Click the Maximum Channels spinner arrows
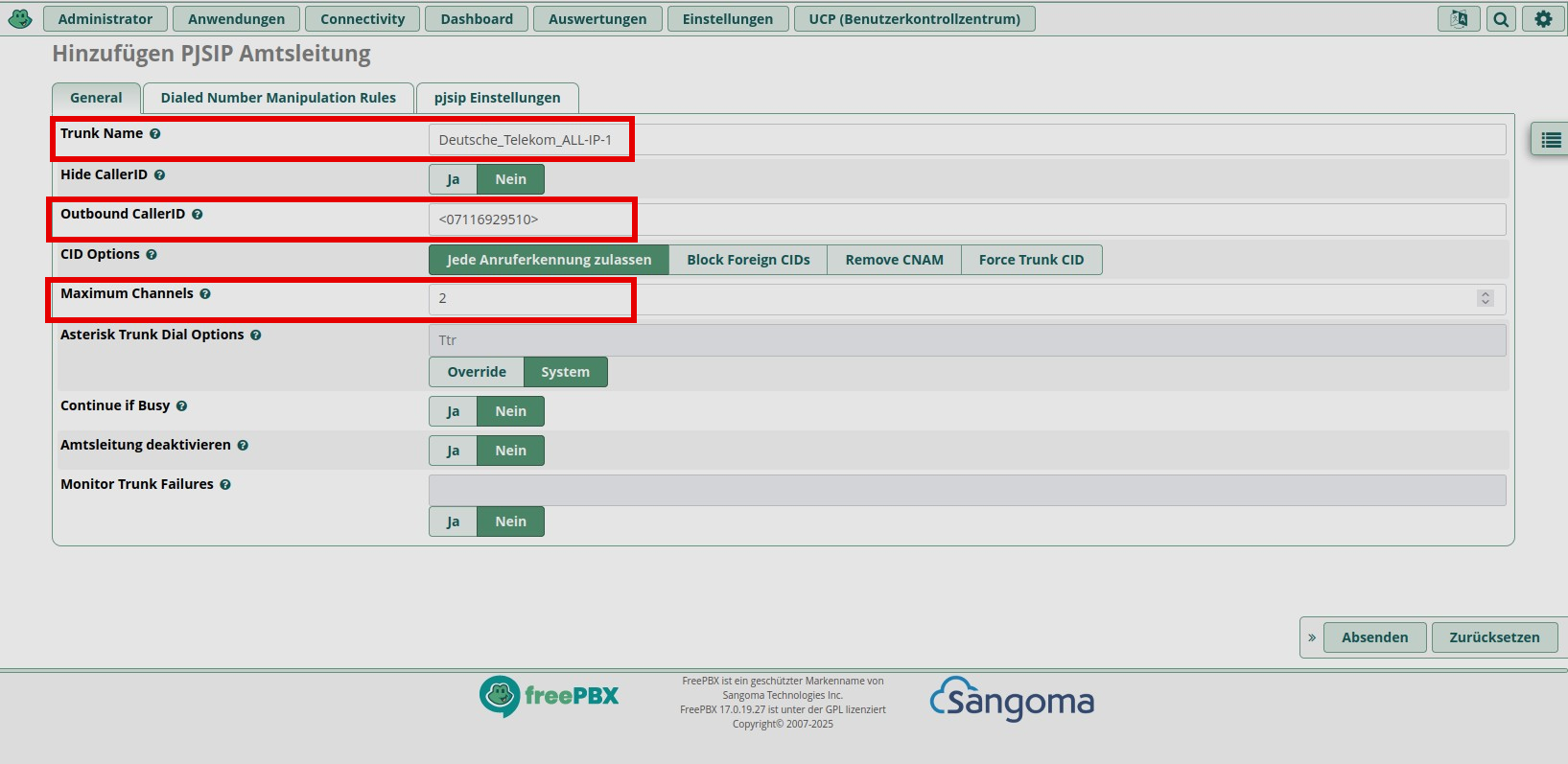Viewport: 1568px width, 764px height. tap(1486, 298)
